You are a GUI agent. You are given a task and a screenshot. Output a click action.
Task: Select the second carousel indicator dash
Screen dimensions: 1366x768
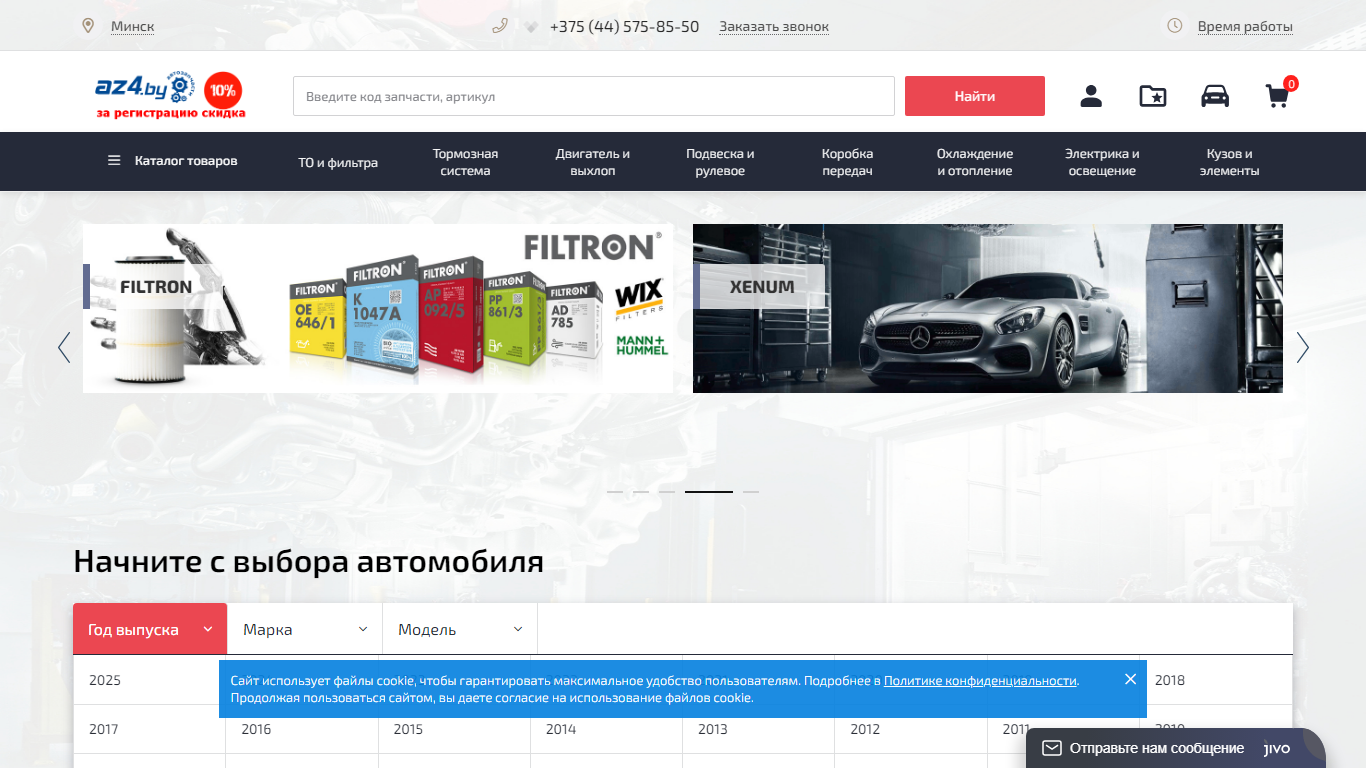641,492
